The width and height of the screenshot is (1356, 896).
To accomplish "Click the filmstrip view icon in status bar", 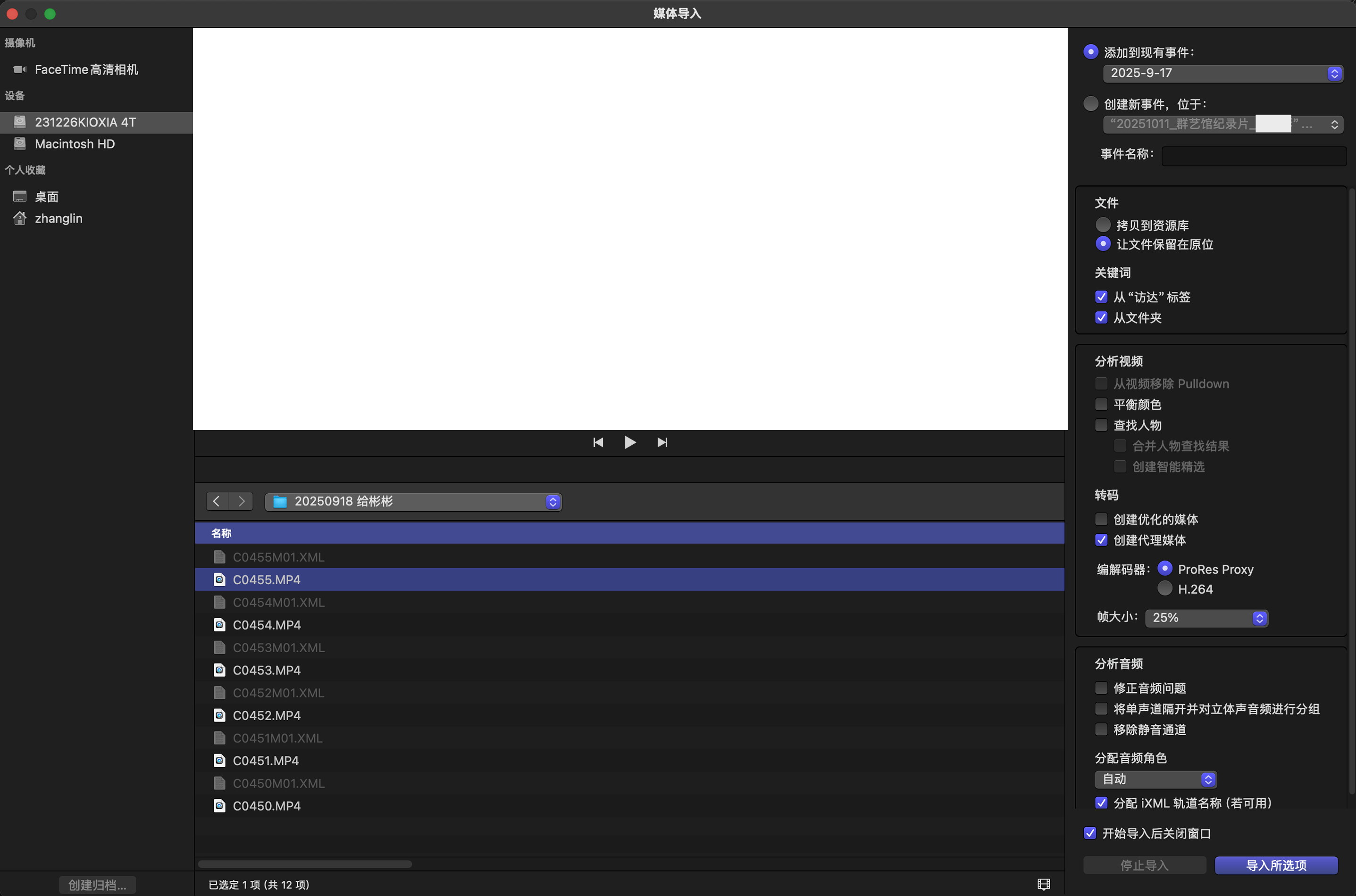I will click(x=1043, y=884).
